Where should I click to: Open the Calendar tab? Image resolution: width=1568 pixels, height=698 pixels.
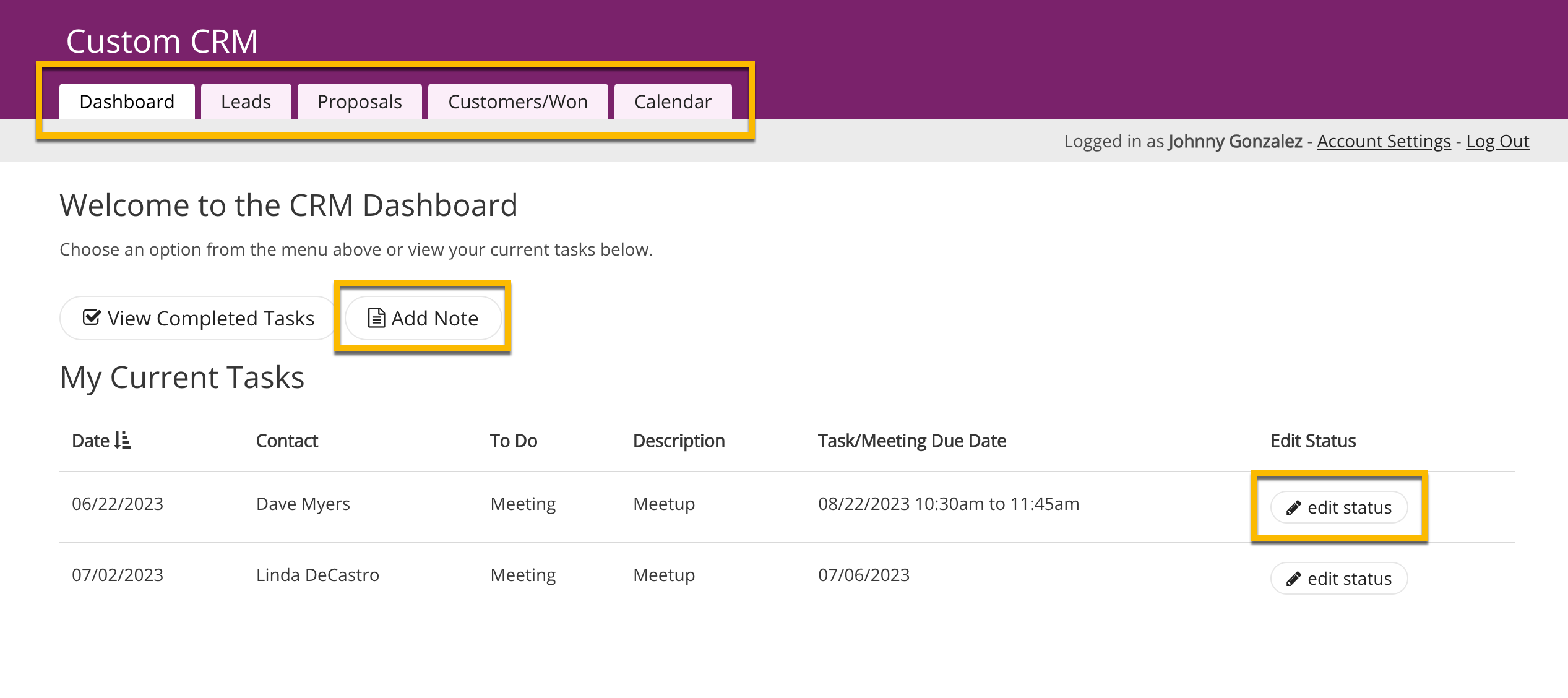[673, 102]
